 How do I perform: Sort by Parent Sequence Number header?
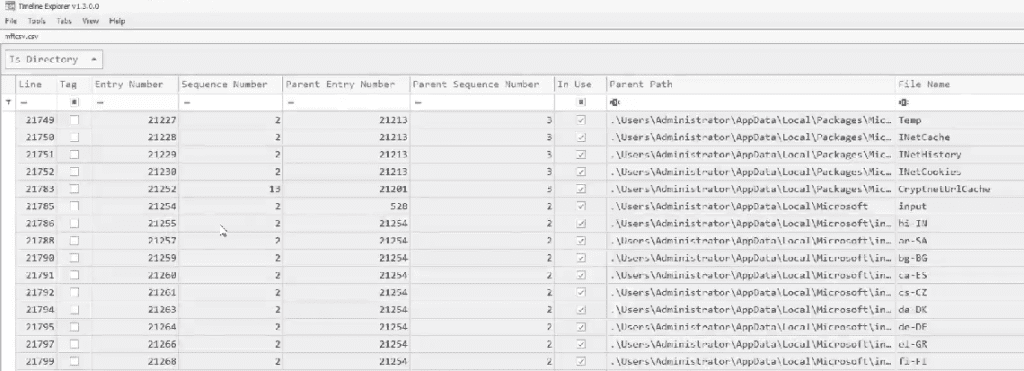click(482, 84)
